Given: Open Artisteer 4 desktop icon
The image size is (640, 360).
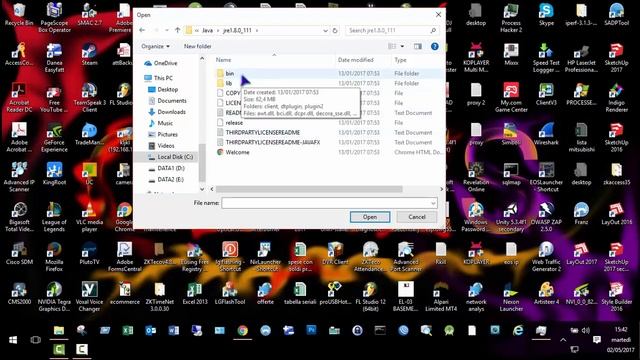Looking at the screenshot, I should pyautogui.click(x=546, y=294).
